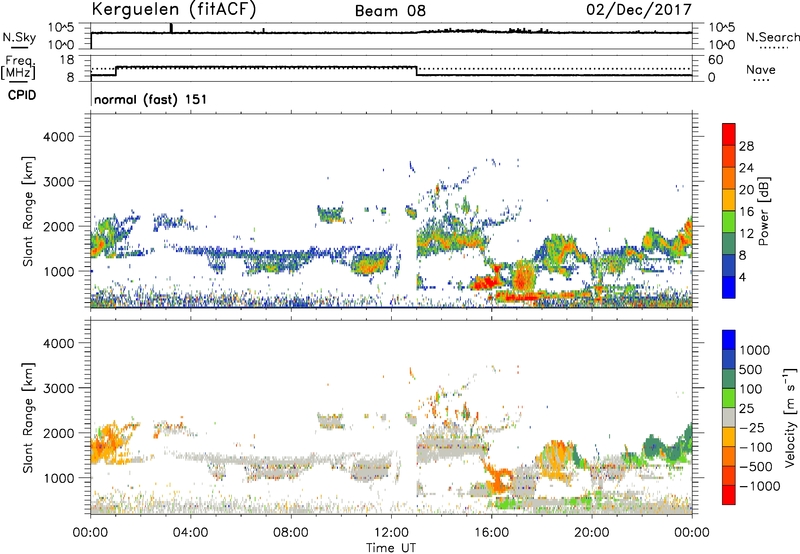This screenshot has width=800, height=554.
Task: Click the frequency drop step near 13:00
Action: (417, 71)
